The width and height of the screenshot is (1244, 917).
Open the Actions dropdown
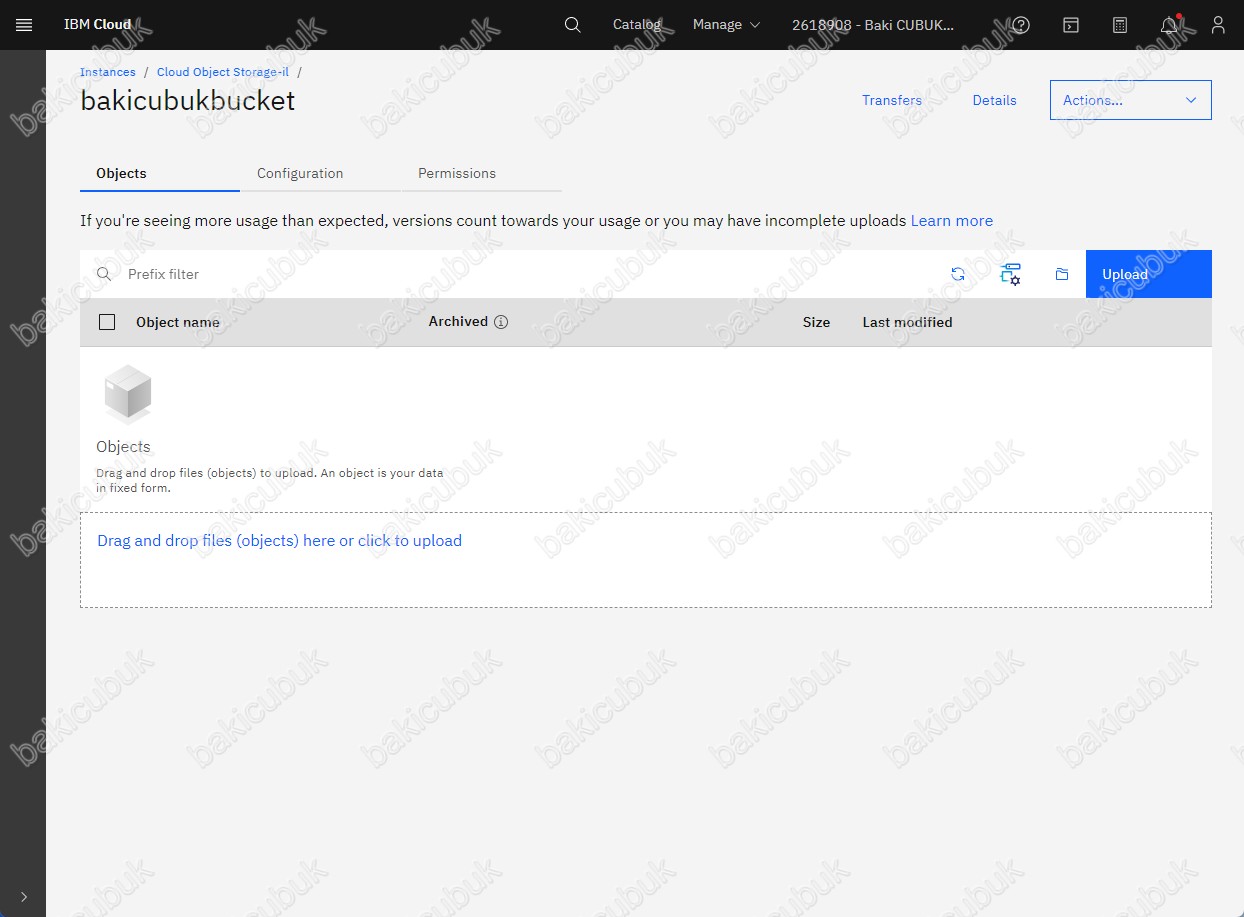[1130, 100]
